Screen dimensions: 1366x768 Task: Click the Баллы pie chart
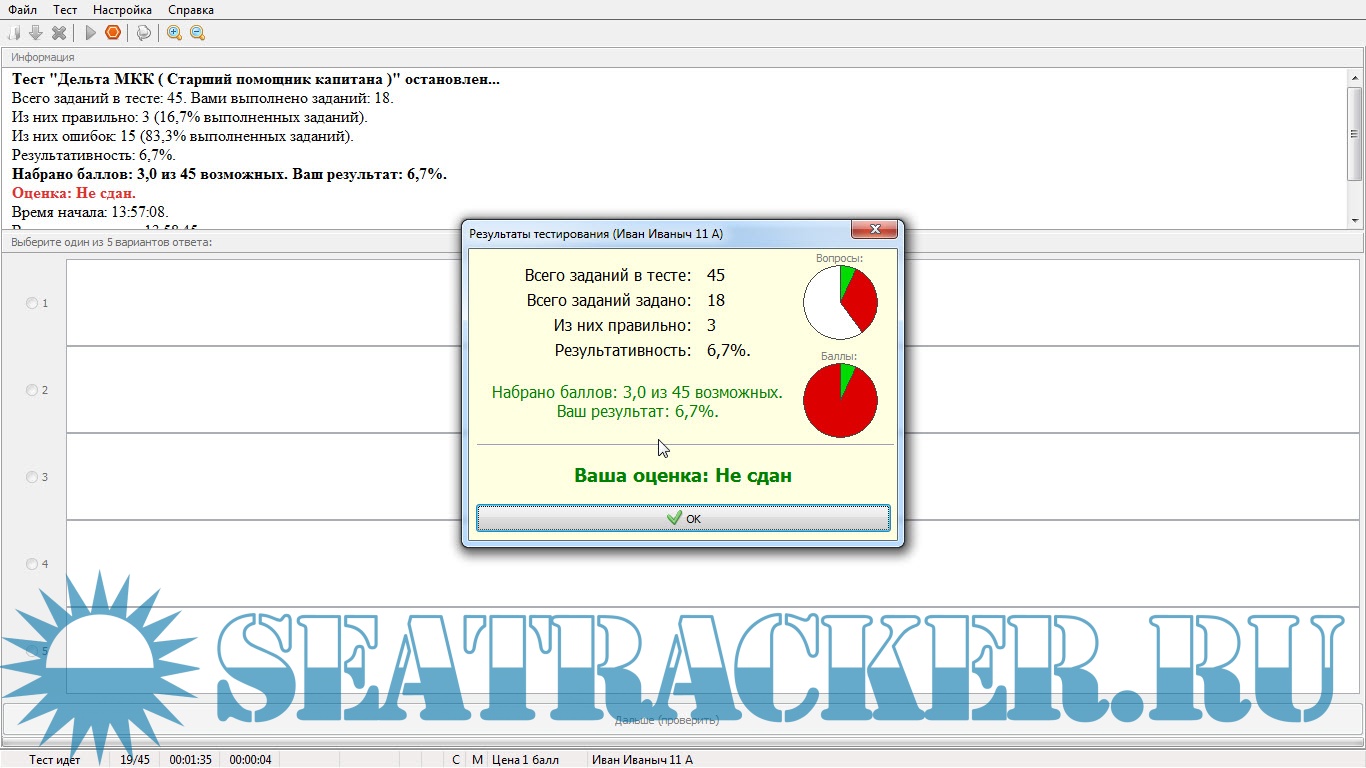coord(840,400)
